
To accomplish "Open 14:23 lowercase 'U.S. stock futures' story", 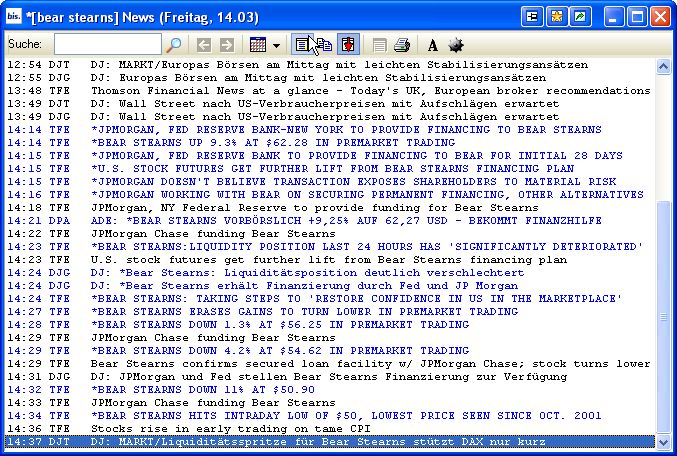I will point(330,260).
